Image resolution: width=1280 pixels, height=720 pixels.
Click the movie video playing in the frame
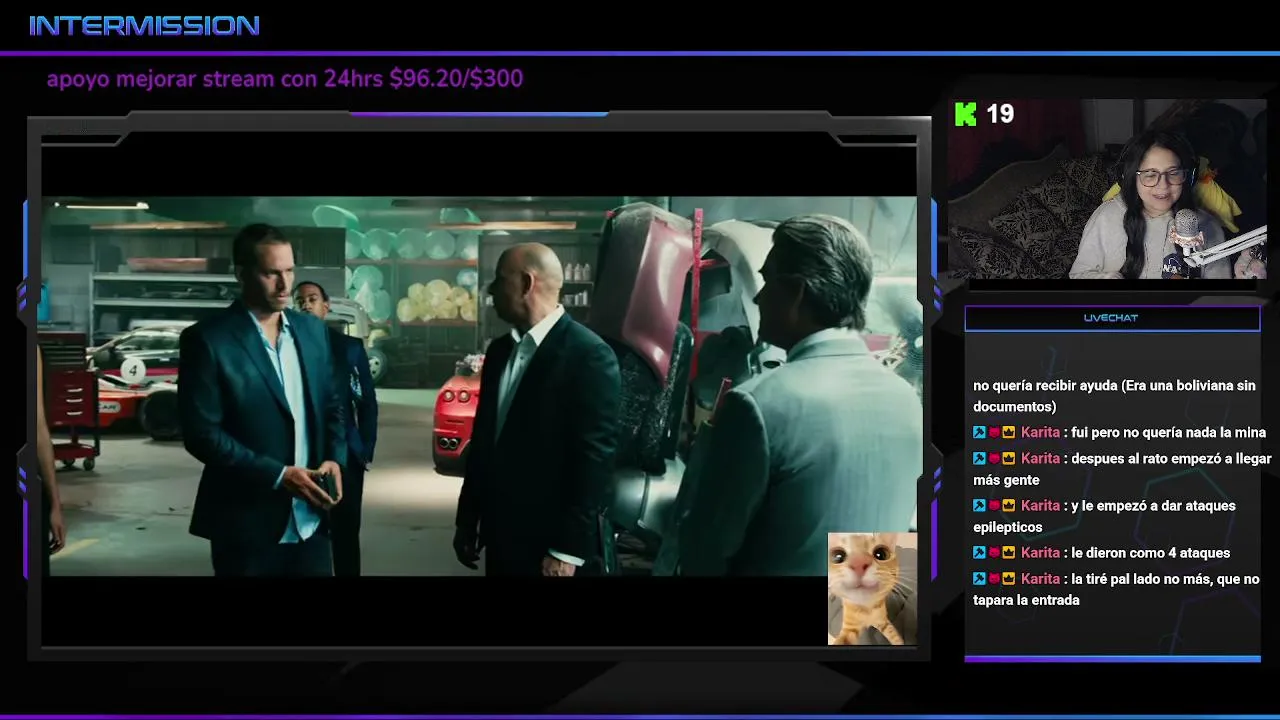click(x=478, y=386)
